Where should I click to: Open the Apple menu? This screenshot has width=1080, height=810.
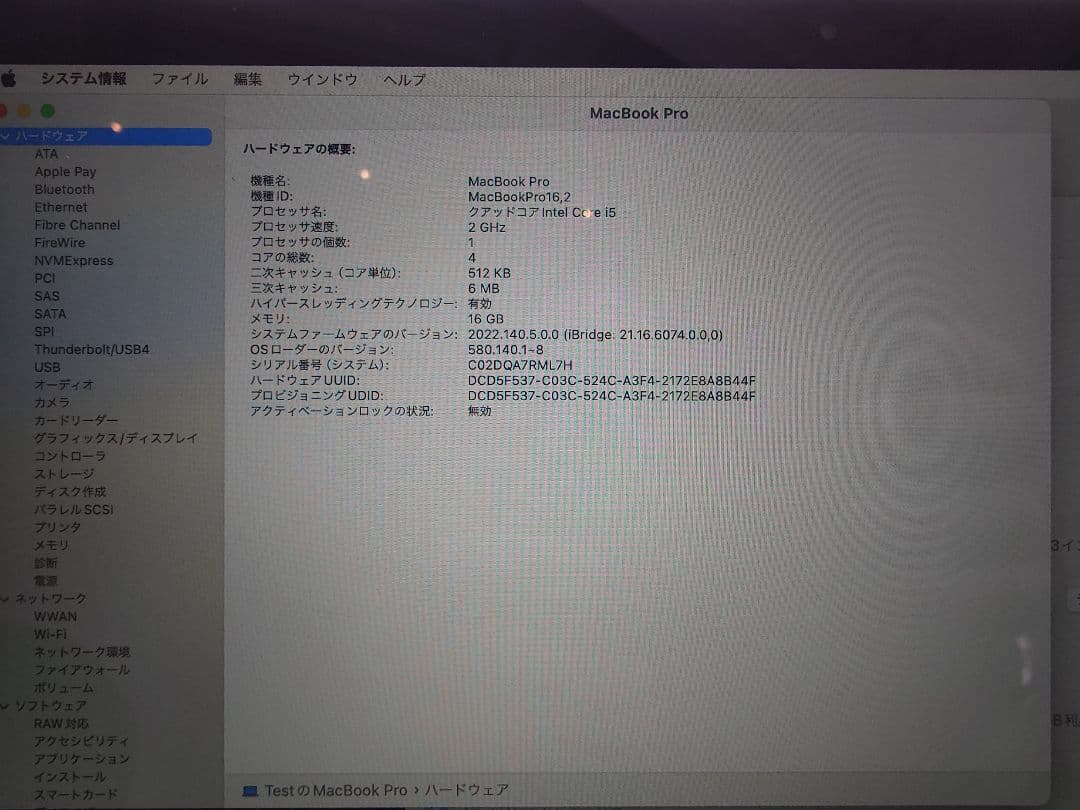tap(10, 77)
